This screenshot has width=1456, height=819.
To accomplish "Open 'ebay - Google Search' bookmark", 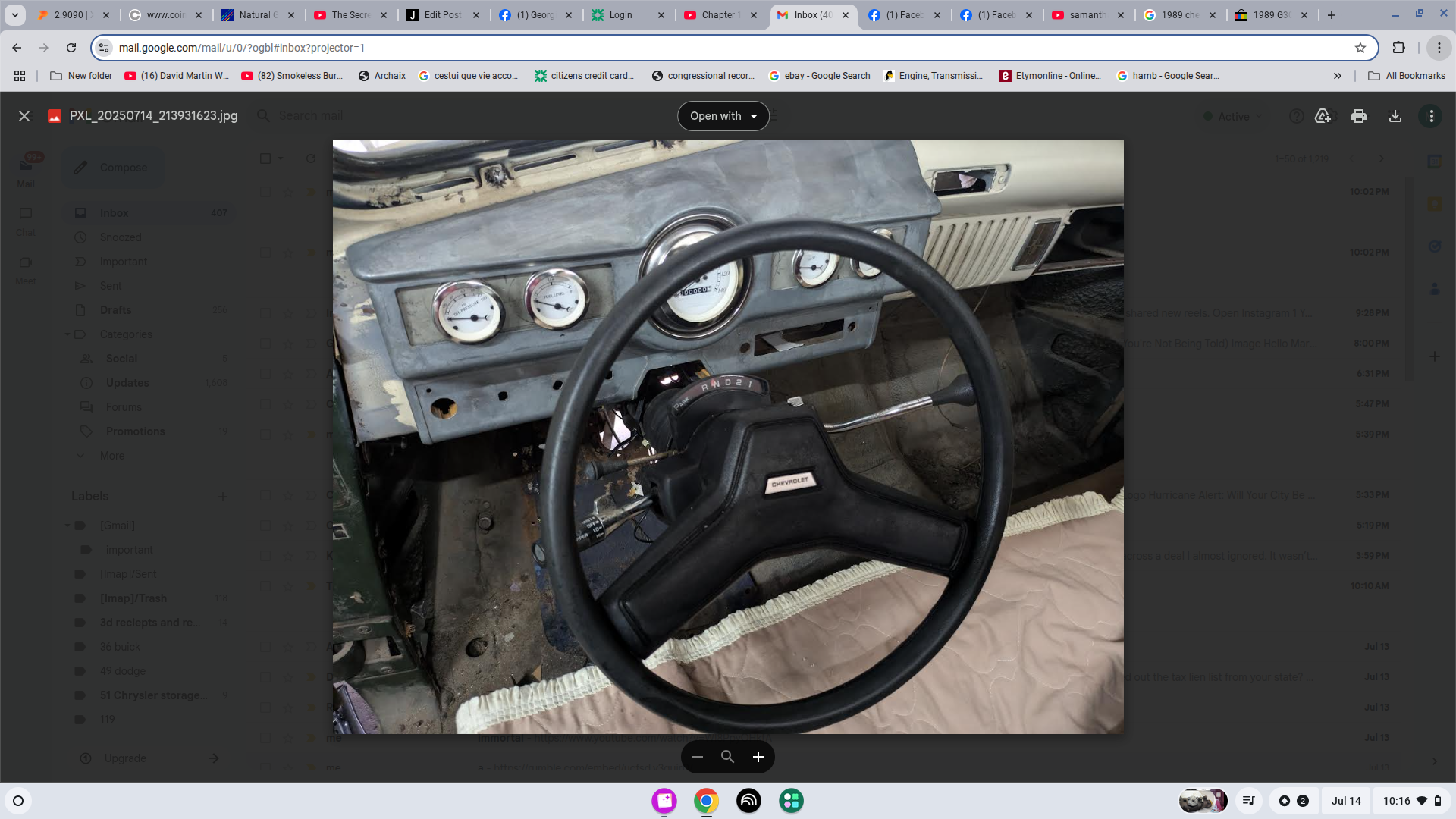I will point(820,76).
